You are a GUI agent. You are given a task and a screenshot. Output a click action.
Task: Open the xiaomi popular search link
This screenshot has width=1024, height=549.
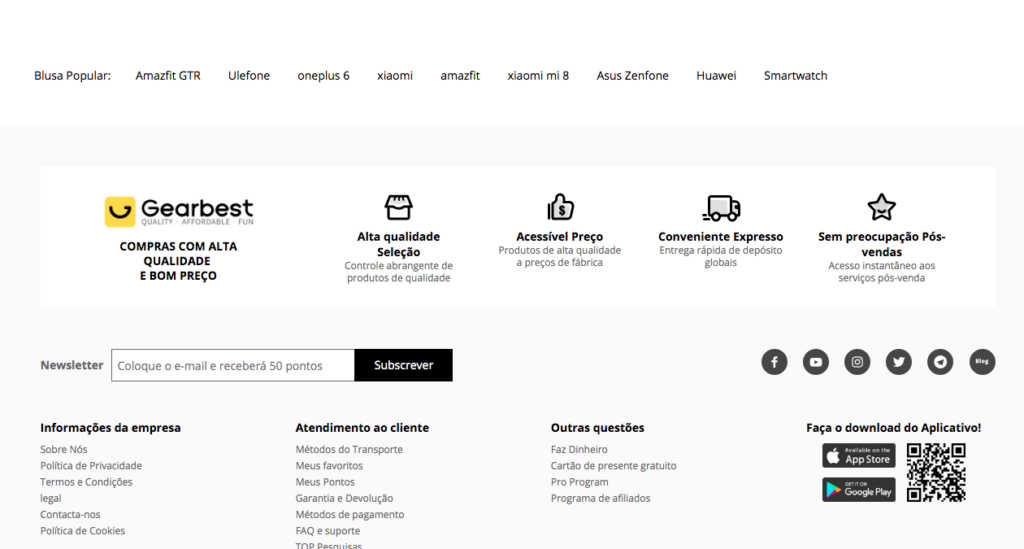coord(394,76)
